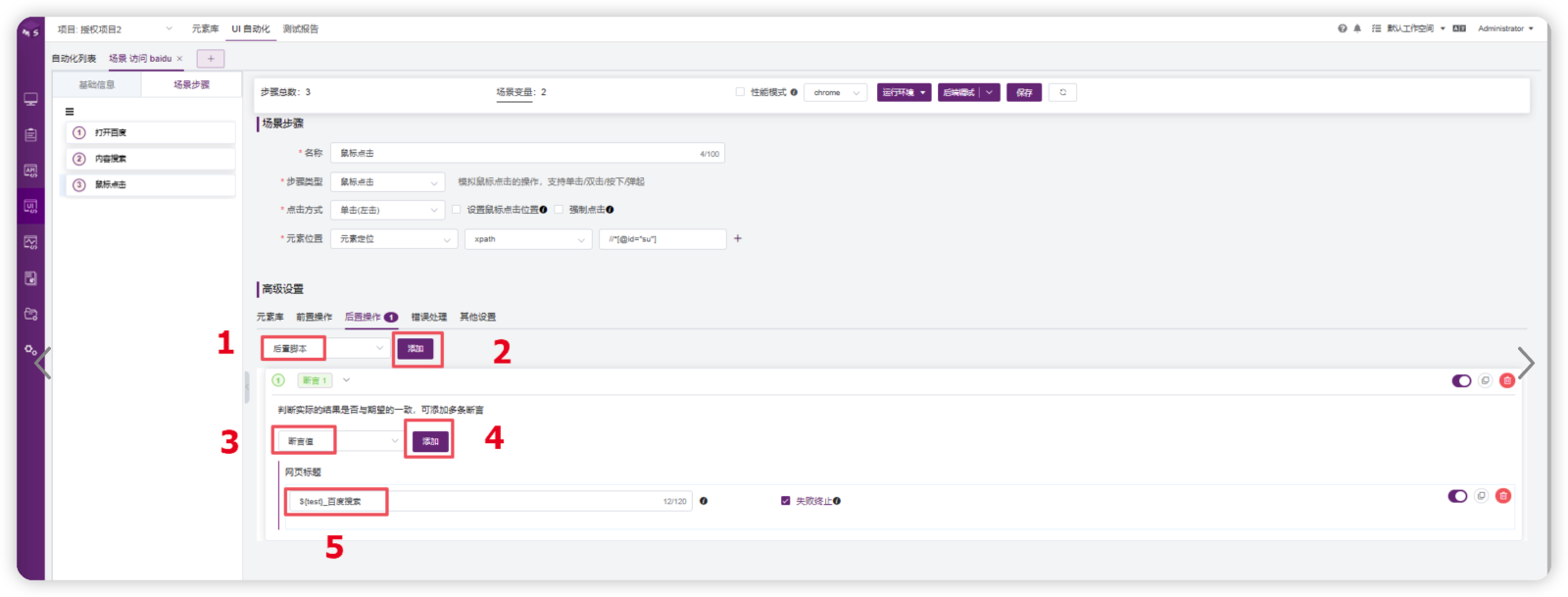The image size is (1568, 597).
Task: Open the 后置脚本 type dropdown
Action: (x=325, y=349)
